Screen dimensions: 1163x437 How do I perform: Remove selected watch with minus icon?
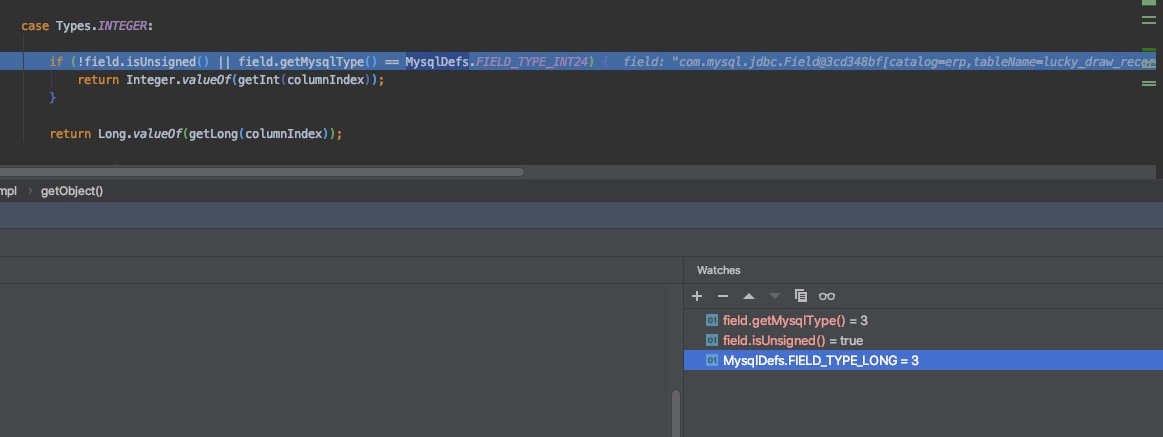click(x=722, y=296)
